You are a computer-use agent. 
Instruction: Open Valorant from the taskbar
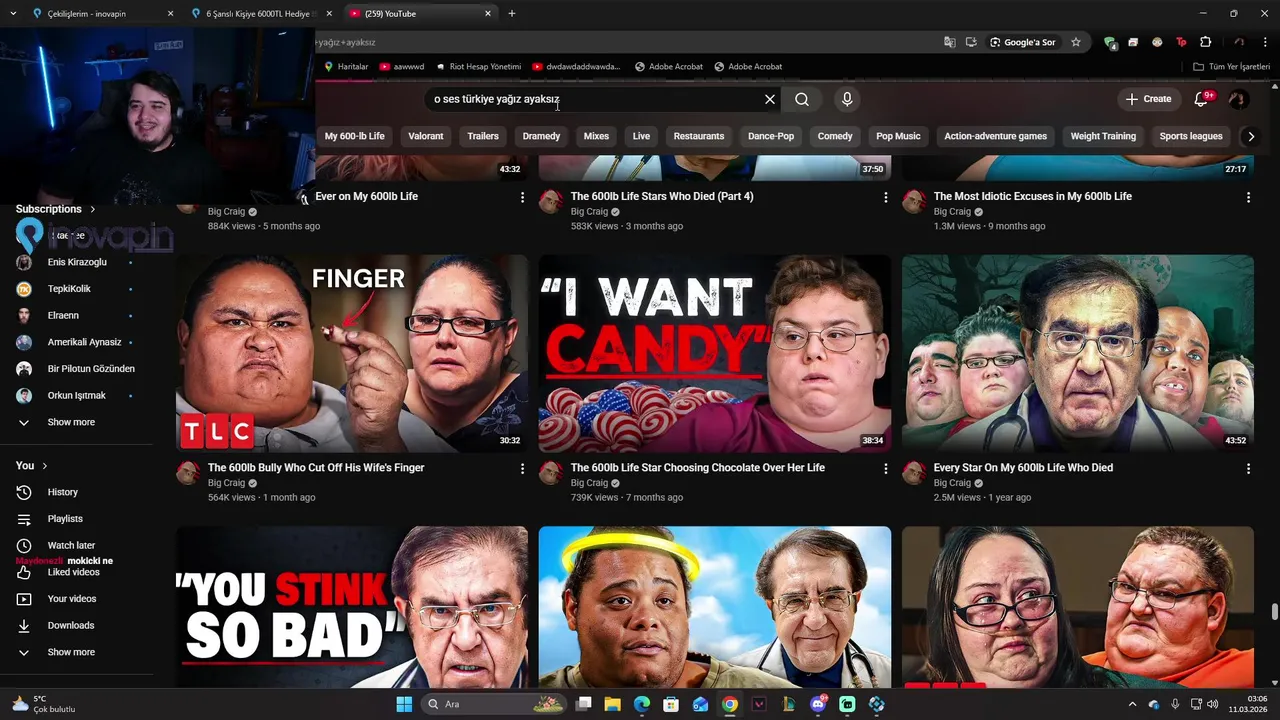pos(759,704)
